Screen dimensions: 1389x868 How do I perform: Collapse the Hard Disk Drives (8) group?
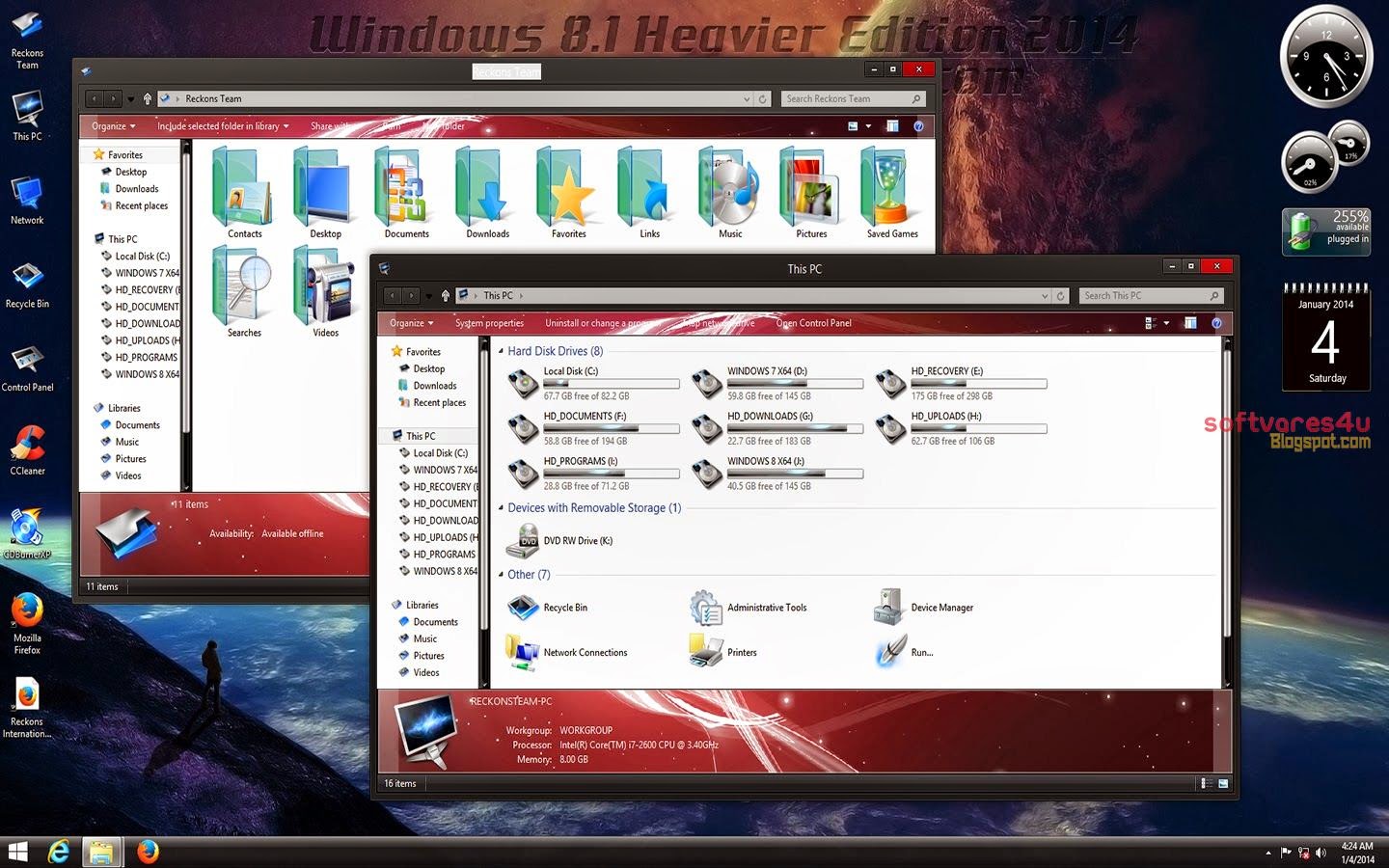pyautogui.click(x=501, y=352)
